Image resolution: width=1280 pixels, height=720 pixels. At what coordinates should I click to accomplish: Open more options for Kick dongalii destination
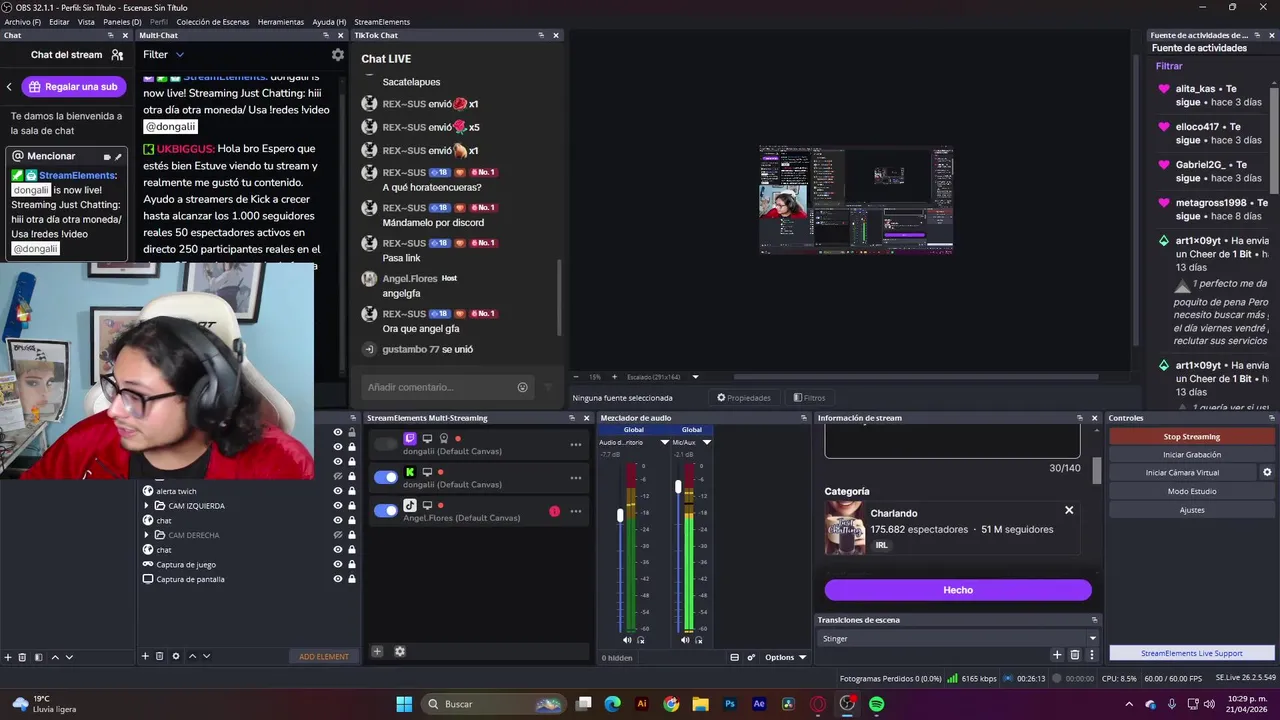pos(576,478)
